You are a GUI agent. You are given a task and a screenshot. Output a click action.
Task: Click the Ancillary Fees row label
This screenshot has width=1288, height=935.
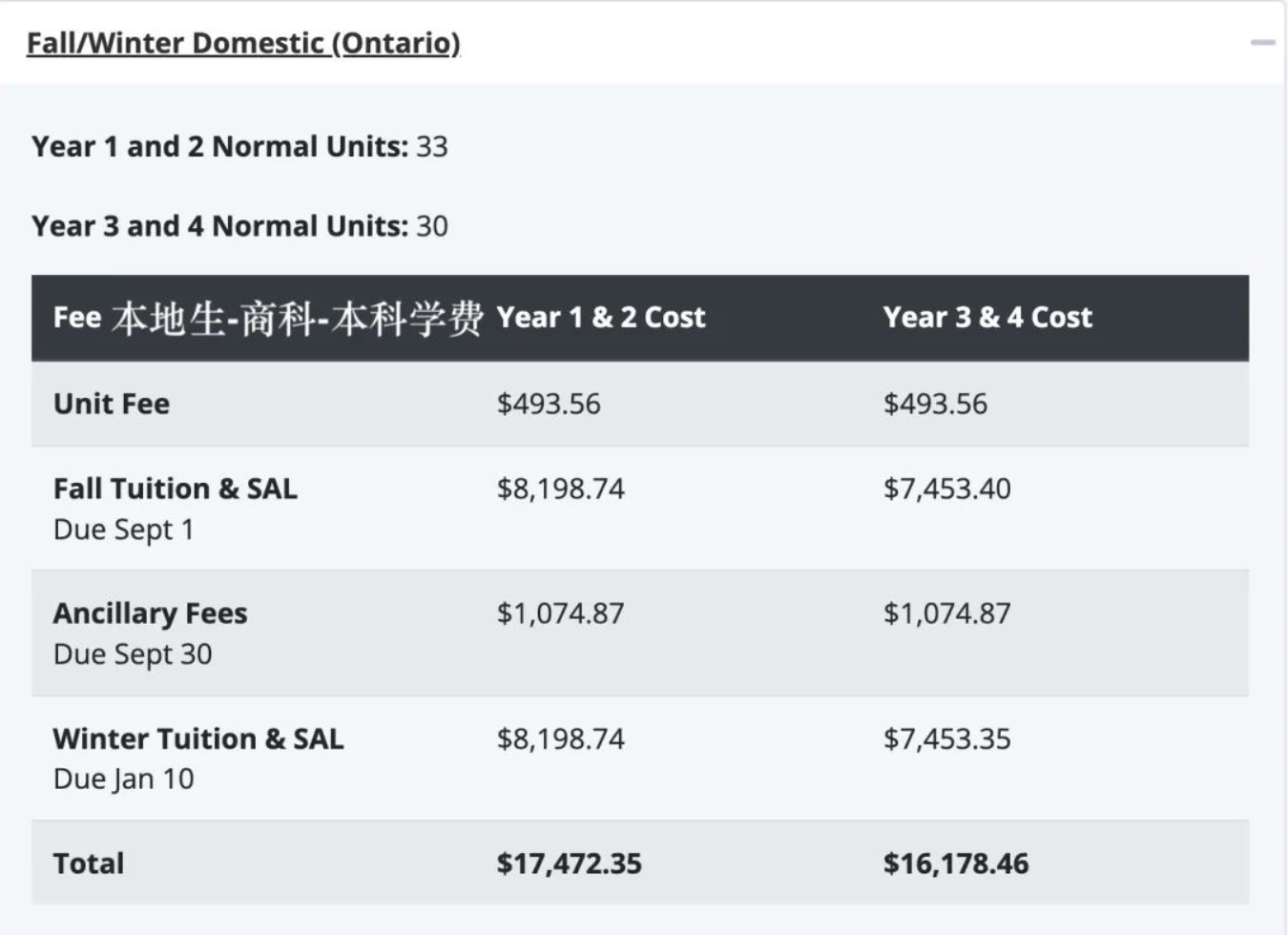pos(150,613)
